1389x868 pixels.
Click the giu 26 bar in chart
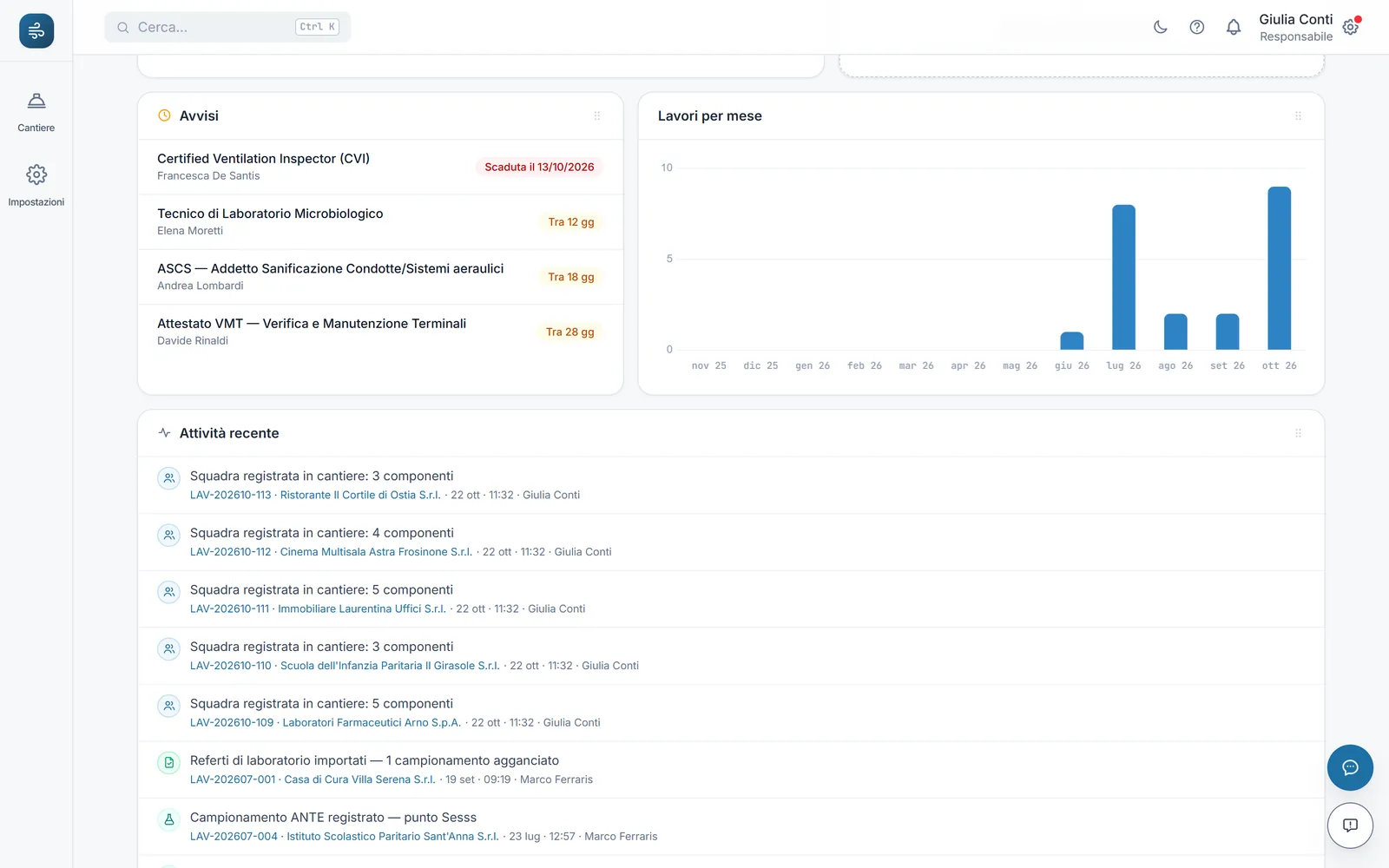coord(1072,340)
